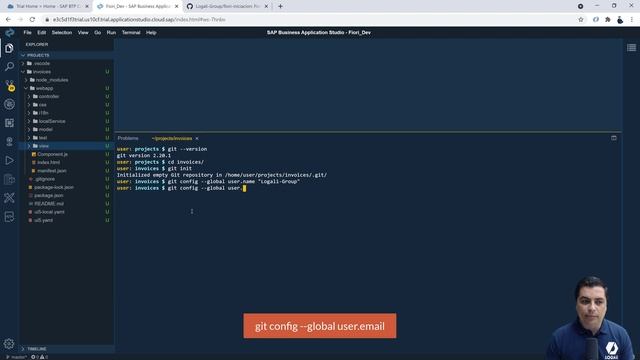The height and width of the screenshot is (360, 640).
Task: Open the Run menu
Action: pos(111,33)
